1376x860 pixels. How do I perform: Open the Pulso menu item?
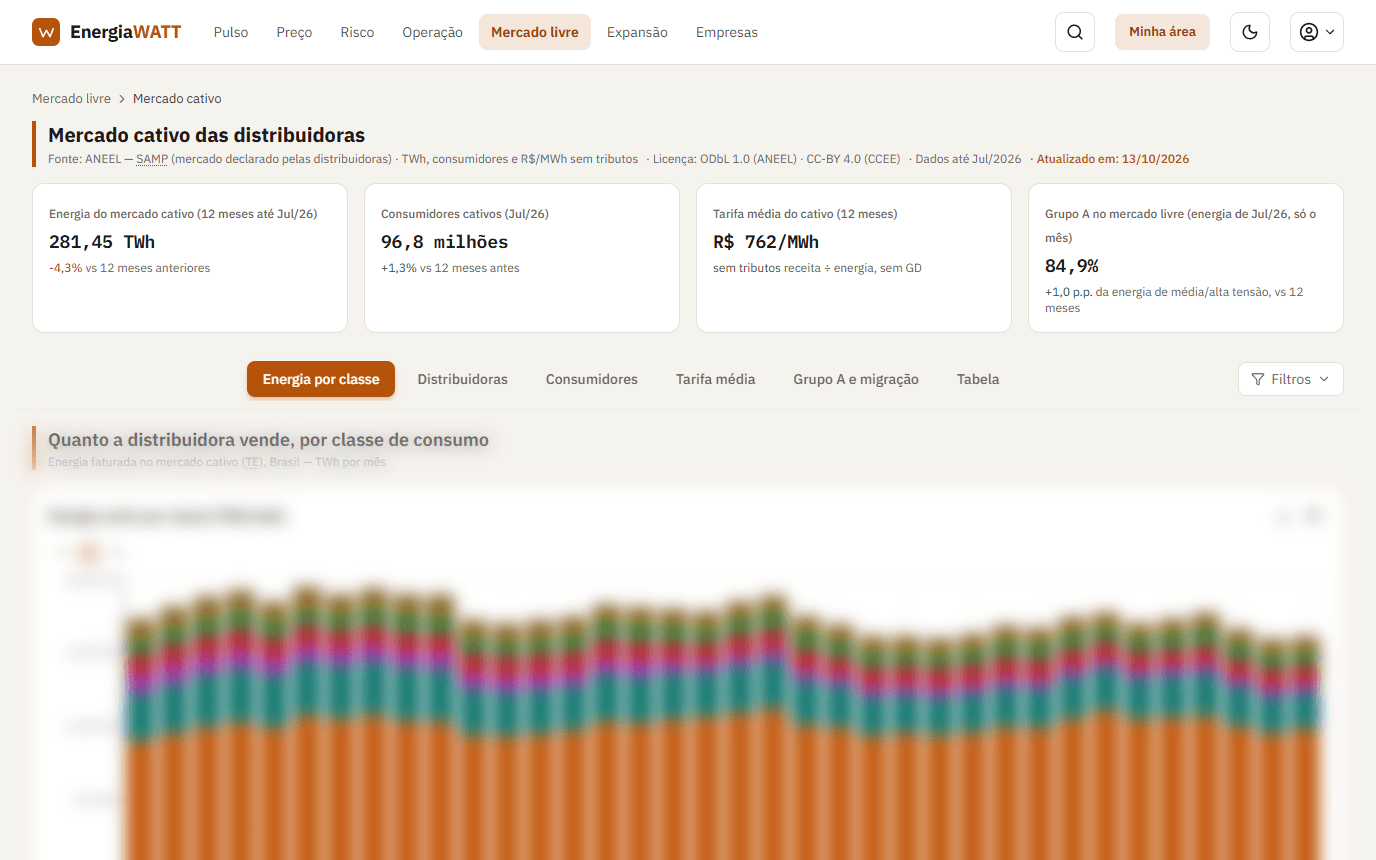point(231,32)
